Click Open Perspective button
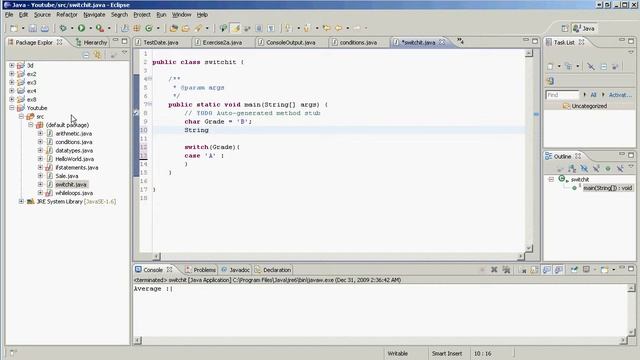 [x=564, y=28]
